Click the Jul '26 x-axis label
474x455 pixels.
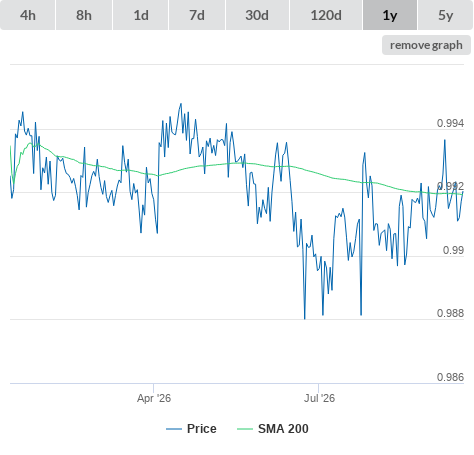pos(319,398)
